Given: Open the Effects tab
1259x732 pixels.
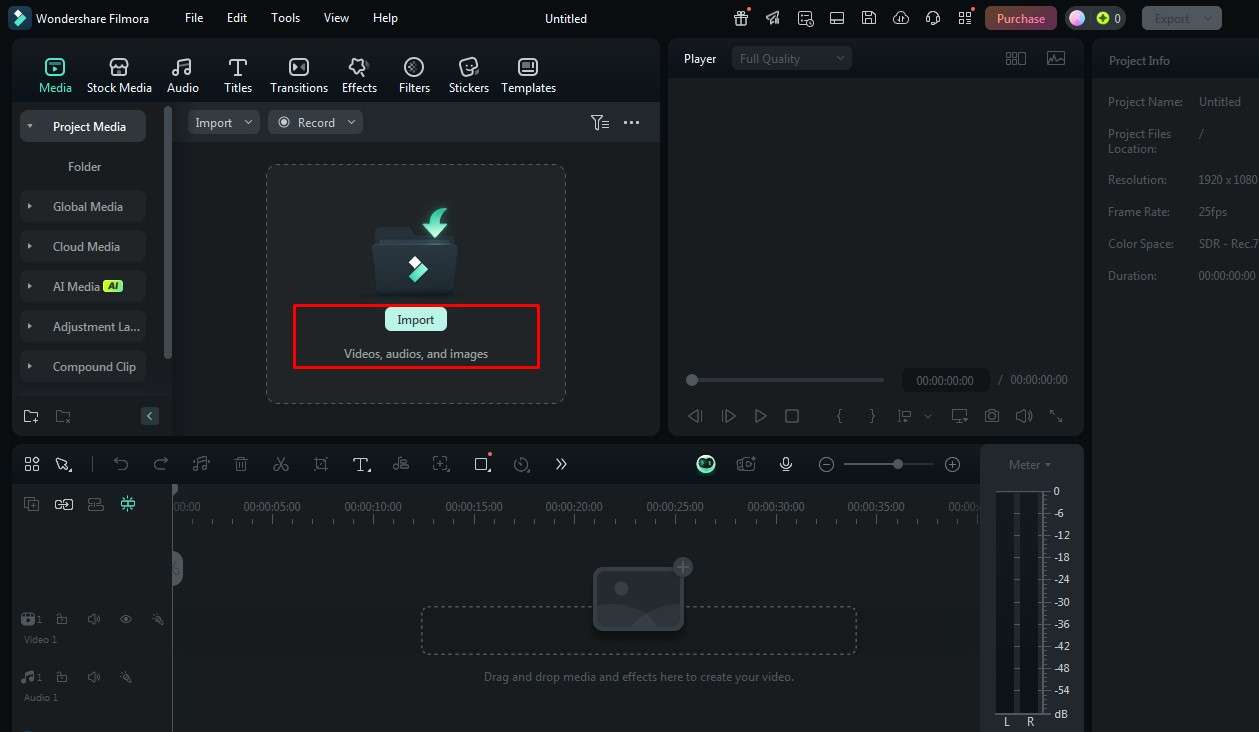Looking at the screenshot, I should [x=359, y=76].
